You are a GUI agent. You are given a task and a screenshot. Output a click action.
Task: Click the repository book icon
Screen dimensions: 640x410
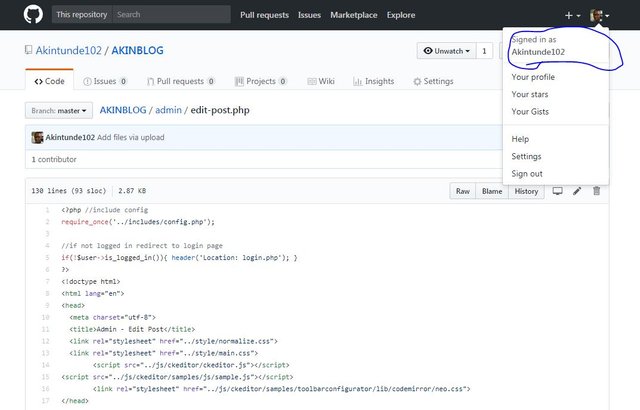29,50
